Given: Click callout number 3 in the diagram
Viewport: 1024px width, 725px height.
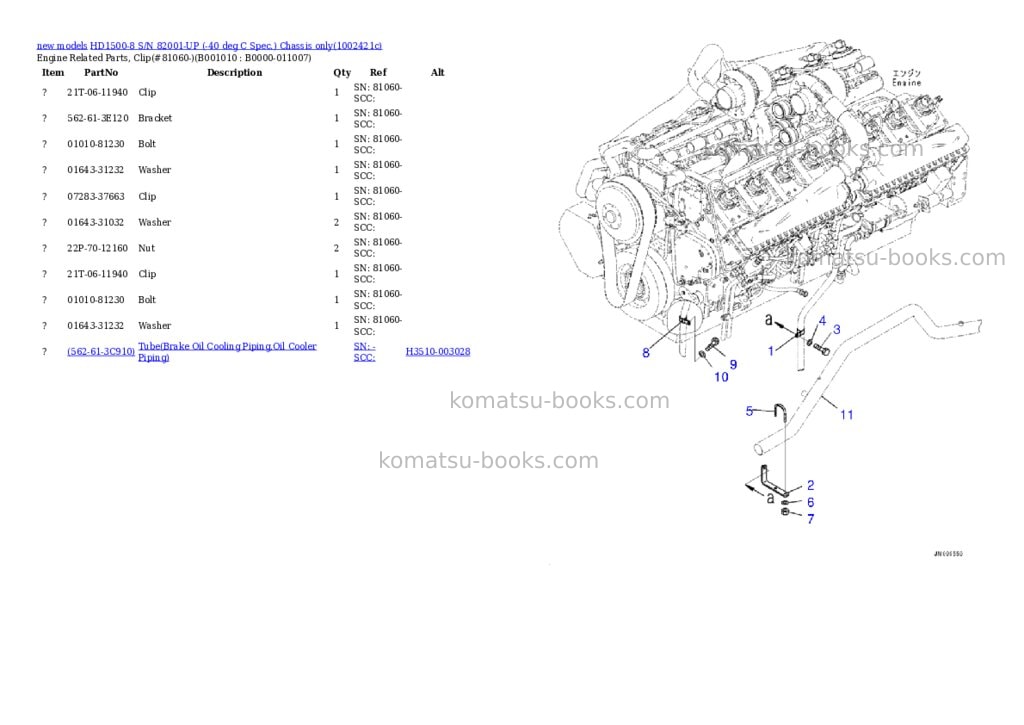Looking at the screenshot, I should pyautogui.click(x=837, y=330).
